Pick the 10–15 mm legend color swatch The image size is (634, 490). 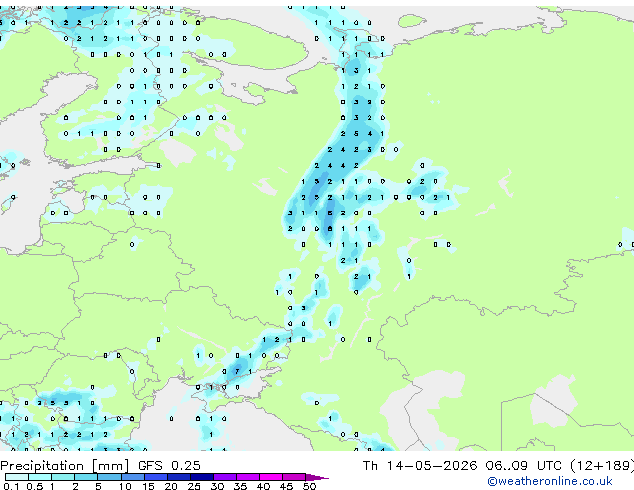(x=132, y=477)
